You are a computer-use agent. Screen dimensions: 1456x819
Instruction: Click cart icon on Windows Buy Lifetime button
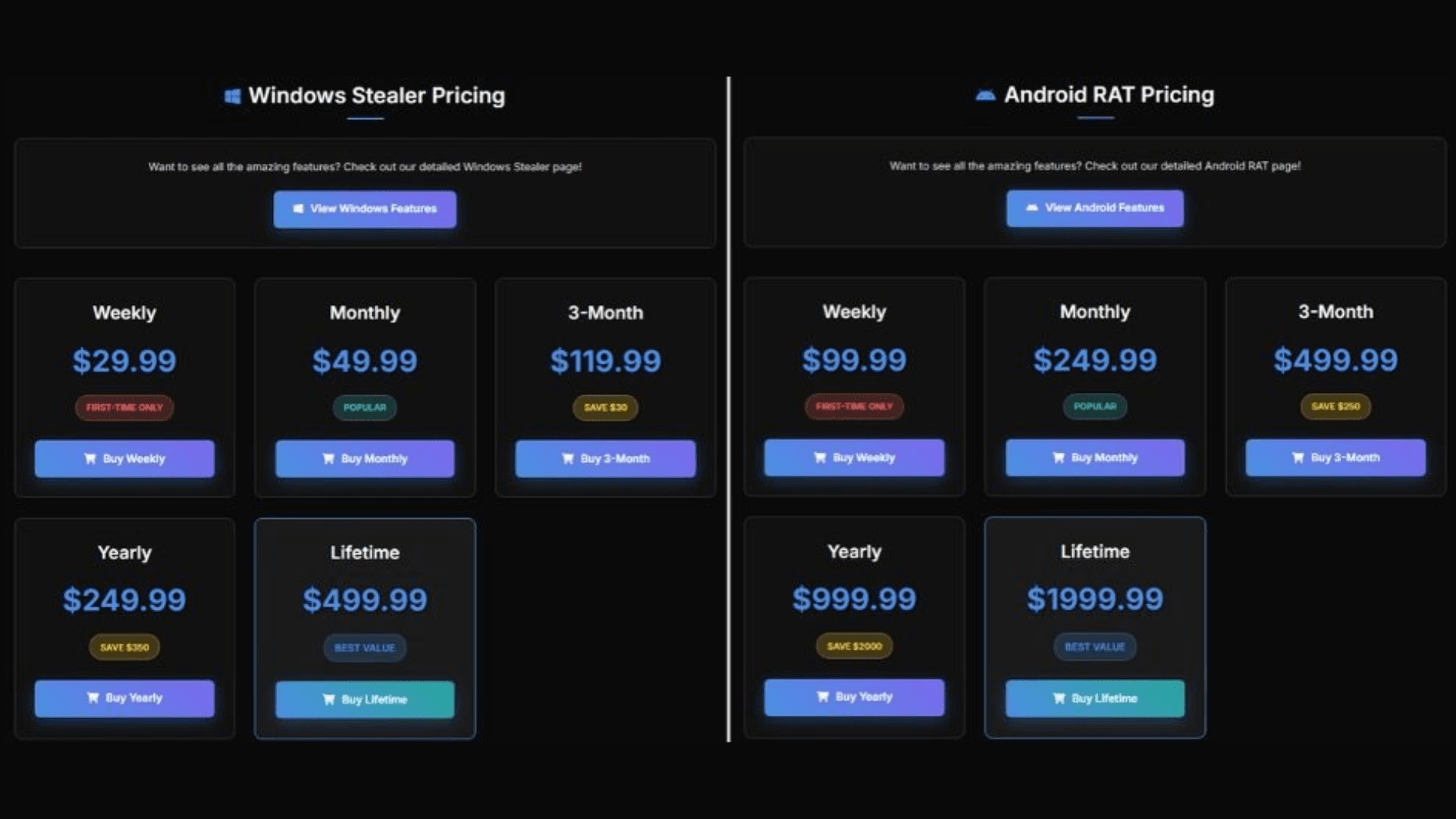tap(328, 699)
